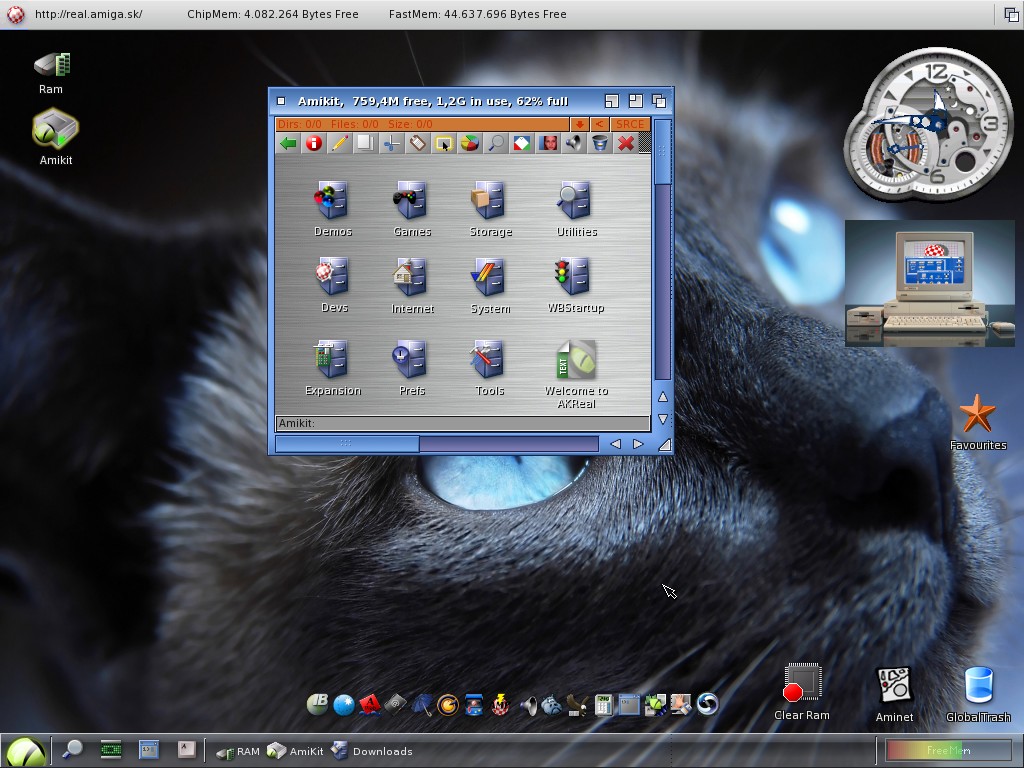
Task: Toggle the SRCE source button
Action: (x=630, y=124)
